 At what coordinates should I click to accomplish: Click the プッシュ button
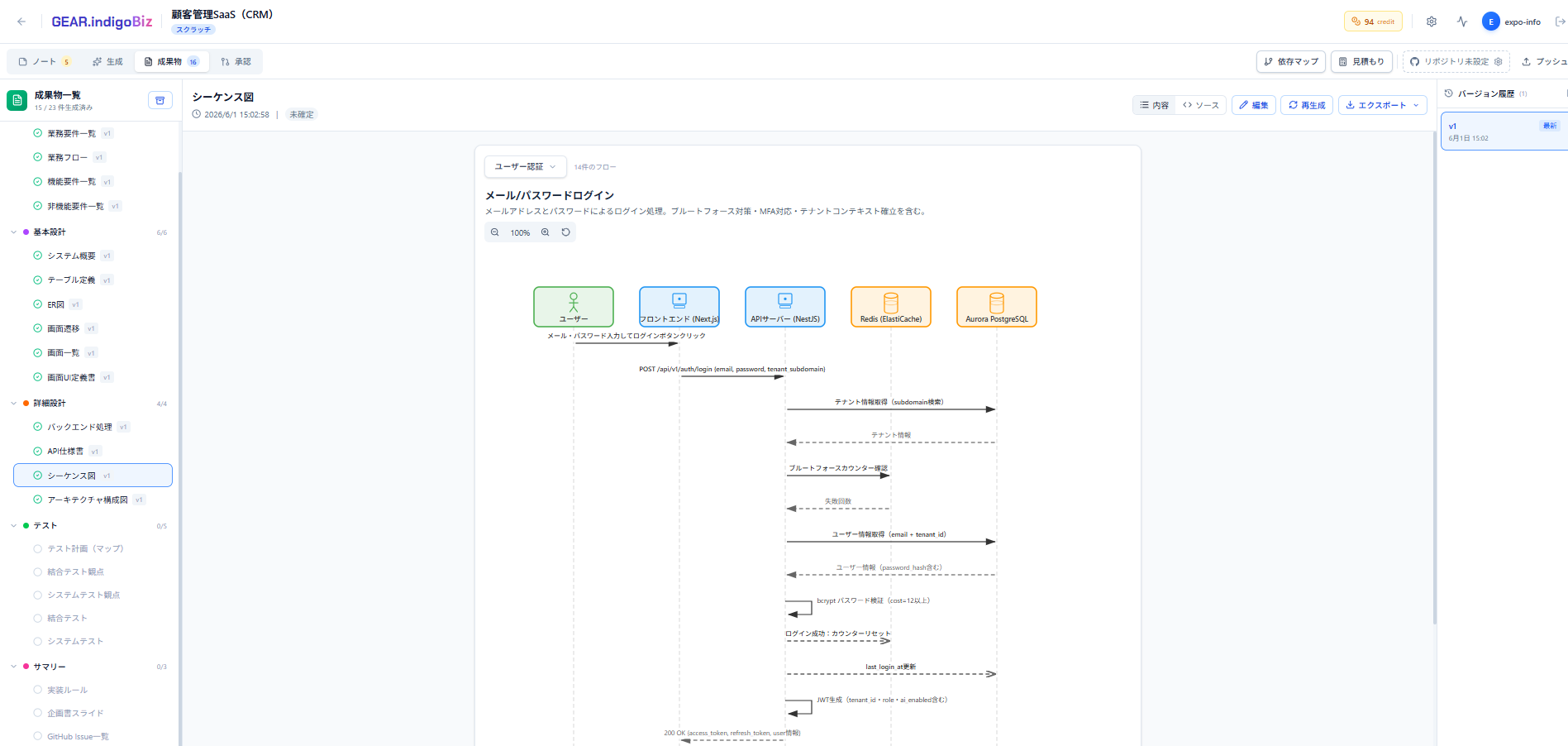click(1543, 61)
